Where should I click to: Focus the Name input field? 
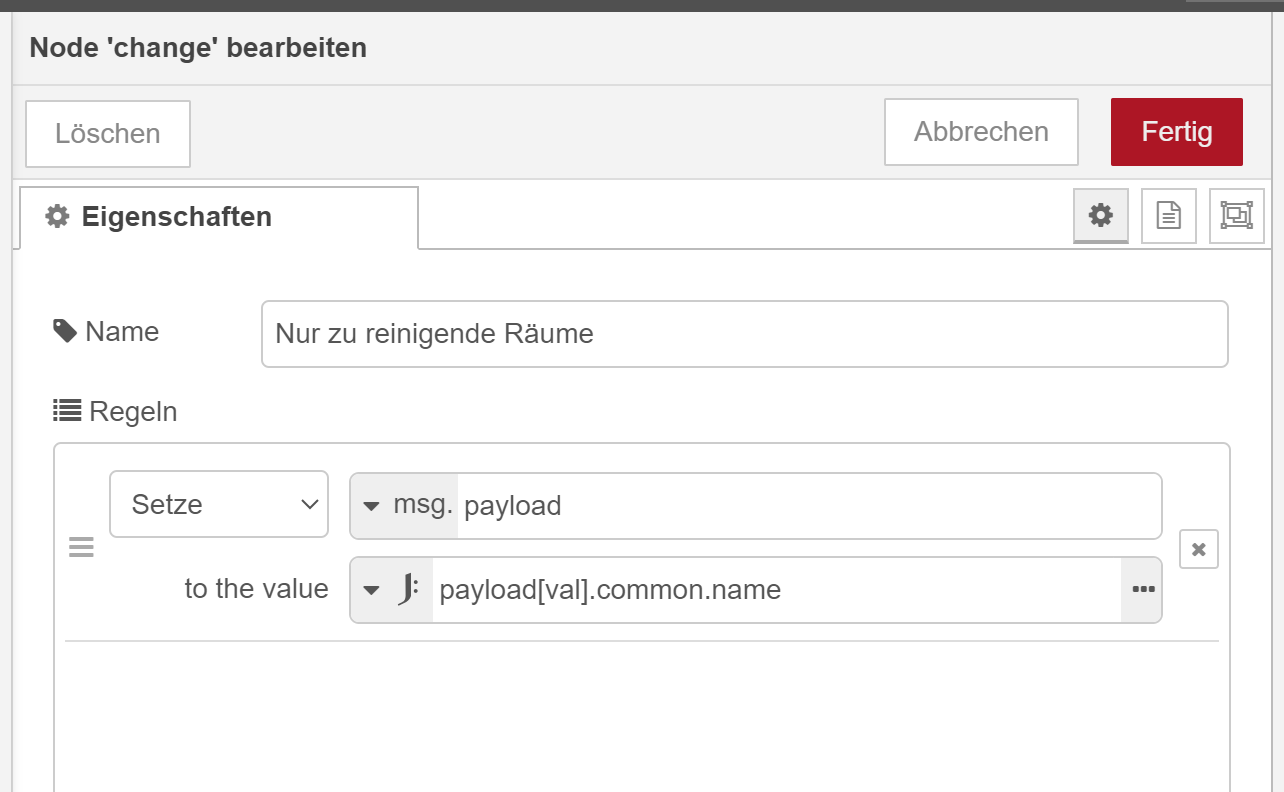[x=745, y=334]
